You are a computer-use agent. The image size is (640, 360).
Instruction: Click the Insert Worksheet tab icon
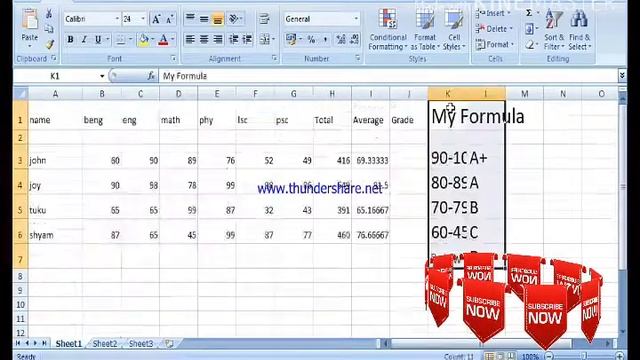point(169,344)
